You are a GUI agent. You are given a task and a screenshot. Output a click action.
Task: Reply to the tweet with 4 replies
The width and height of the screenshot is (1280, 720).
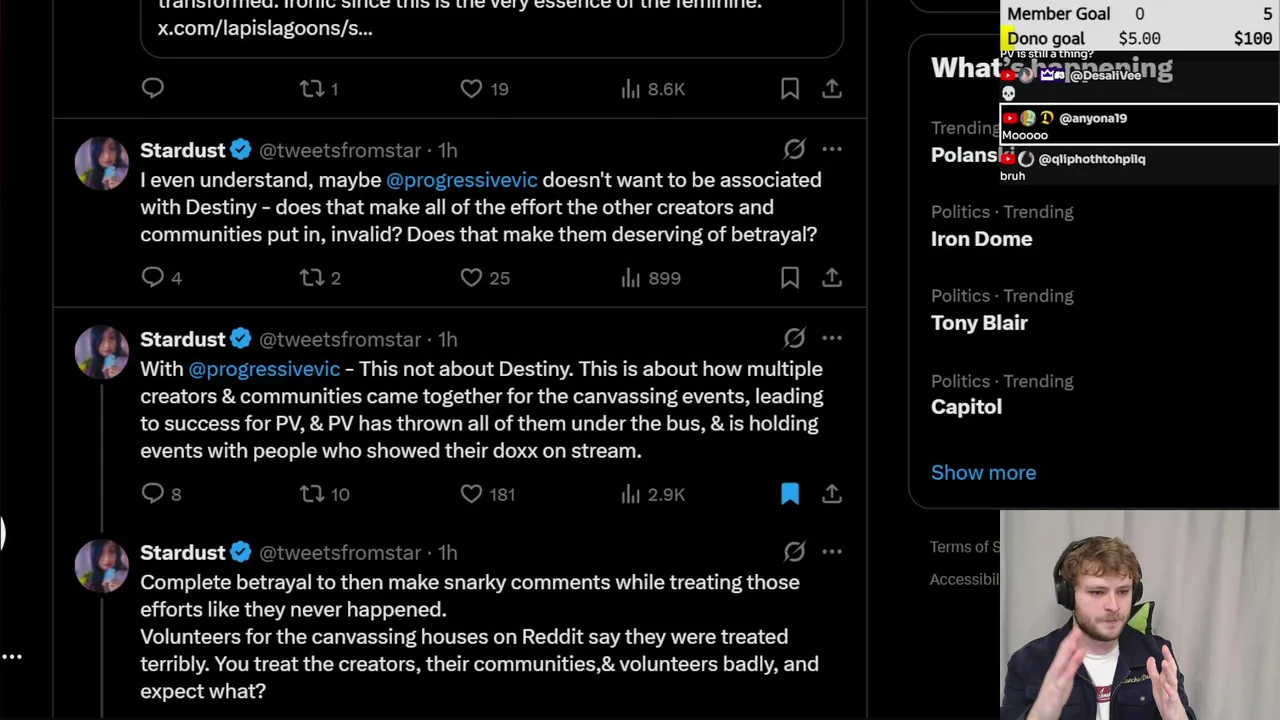tap(153, 277)
